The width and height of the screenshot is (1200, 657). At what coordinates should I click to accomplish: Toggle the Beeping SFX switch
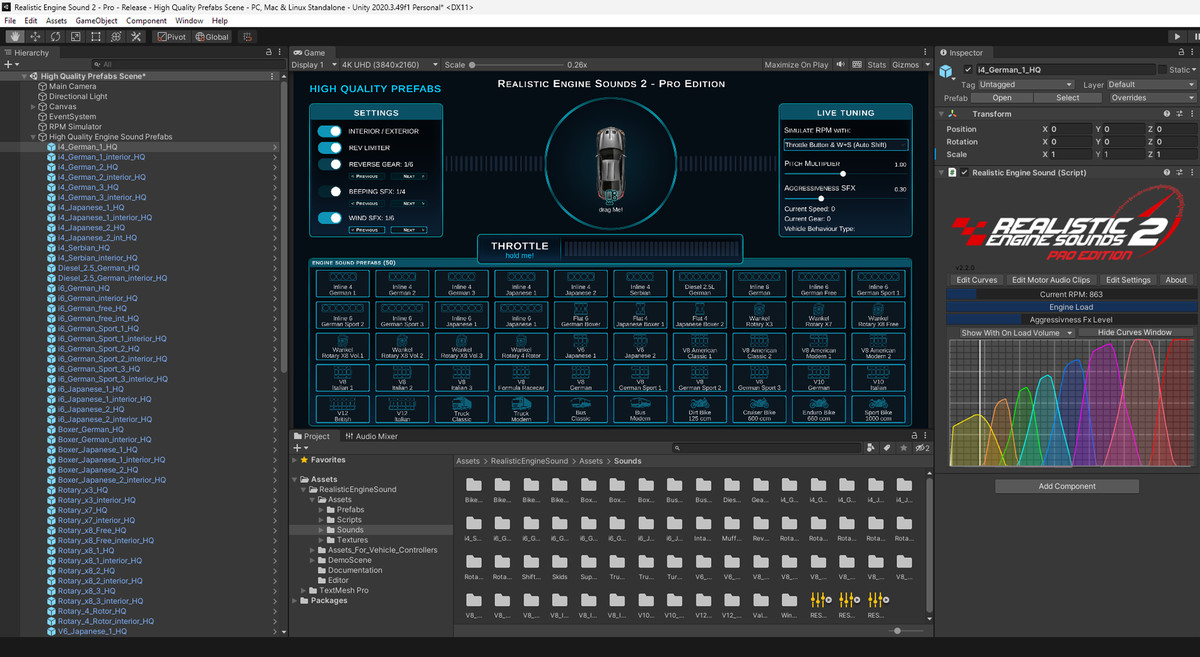329,190
